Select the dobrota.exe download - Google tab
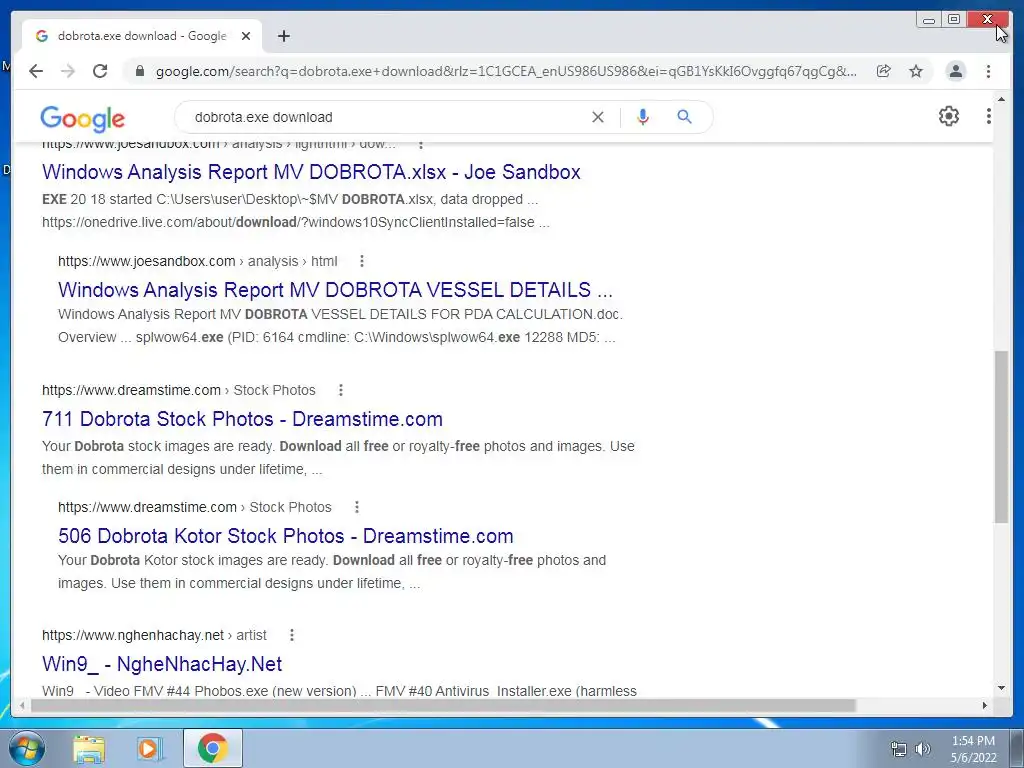The width and height of the screenshot is (1024, 768). [x=142, y=36]
